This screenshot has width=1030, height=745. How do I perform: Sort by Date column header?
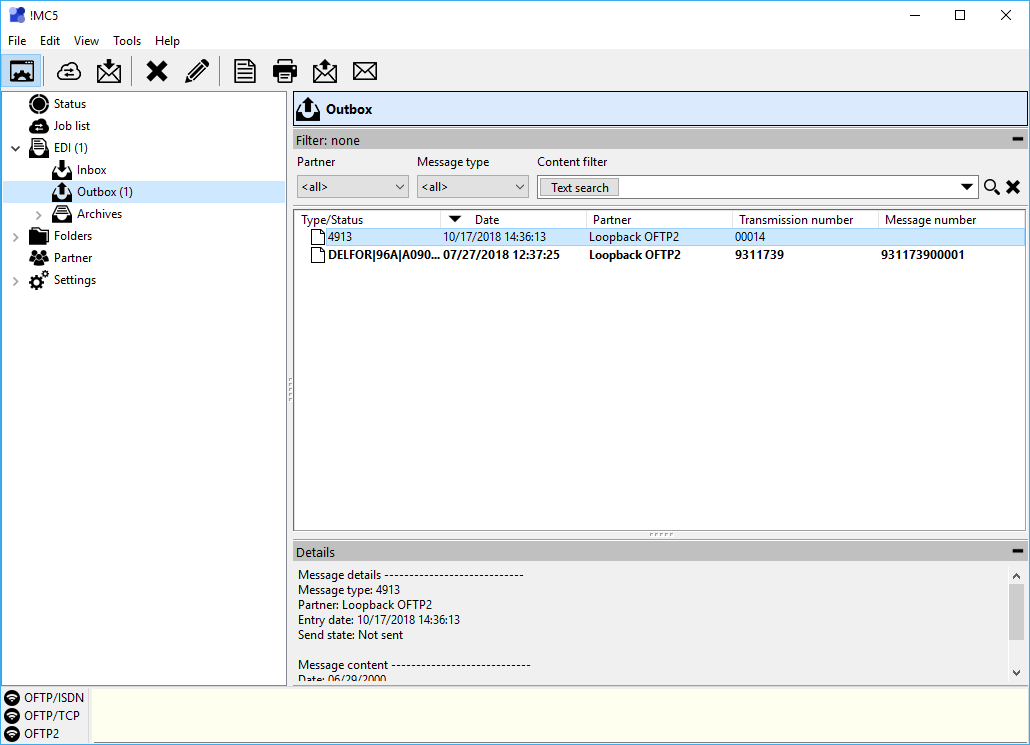point(513,219)
